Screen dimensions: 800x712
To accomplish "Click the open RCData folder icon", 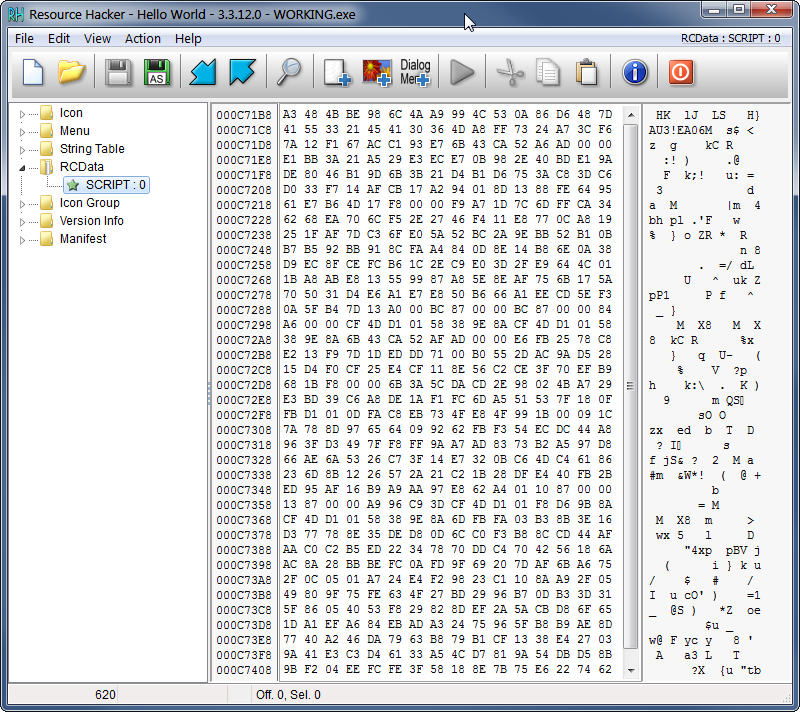I will [x=47, y=167].
